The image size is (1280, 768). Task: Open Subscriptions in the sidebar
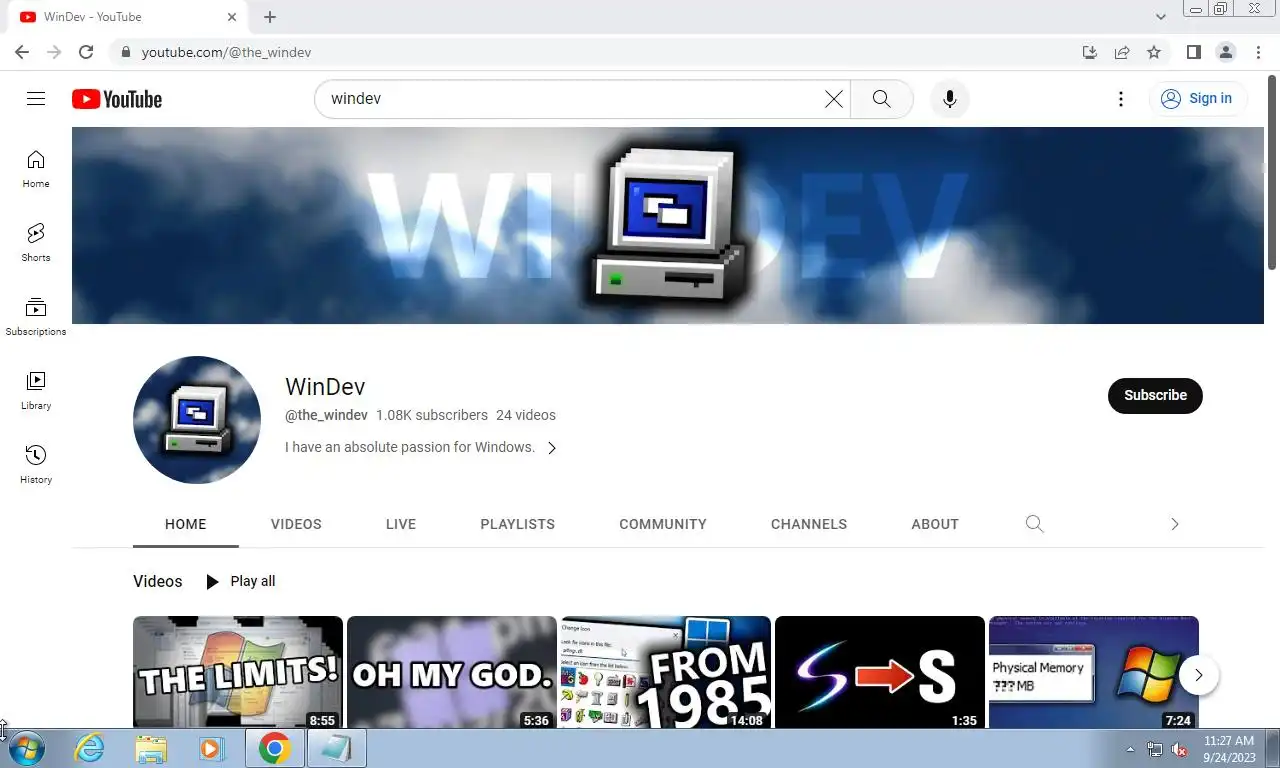pyautogui.click(x=36, y=317)
